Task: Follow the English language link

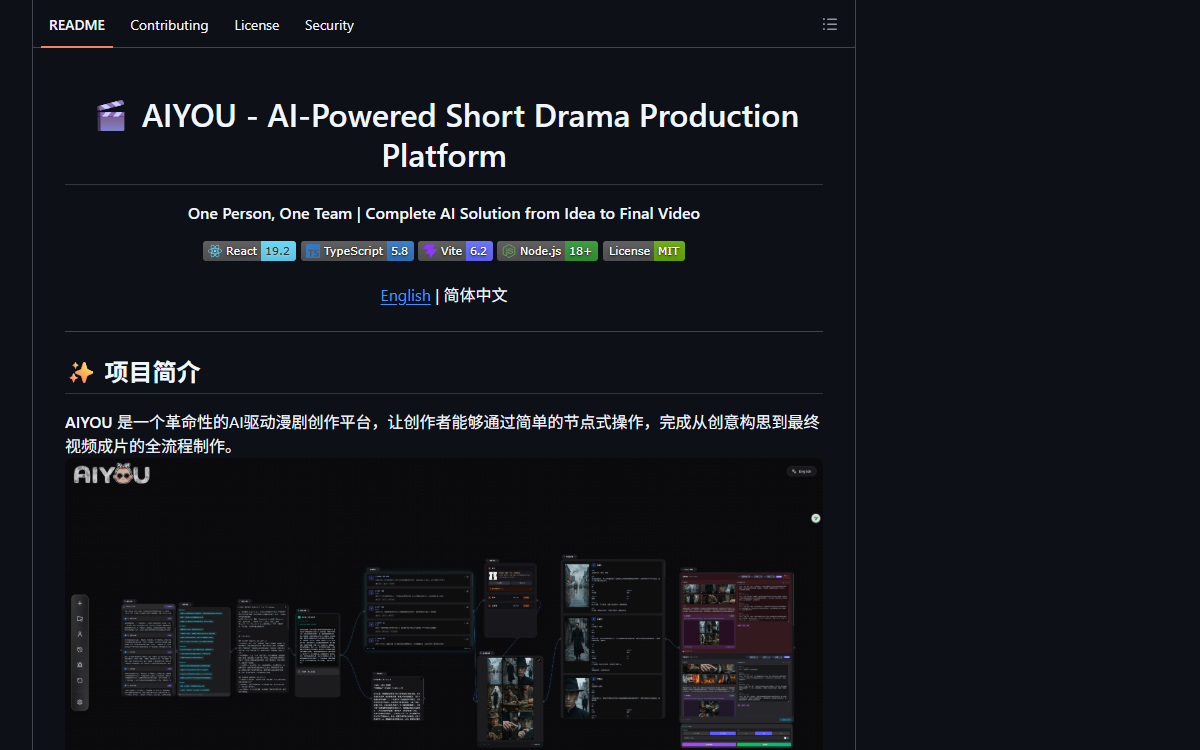Action: coord(405,295)
